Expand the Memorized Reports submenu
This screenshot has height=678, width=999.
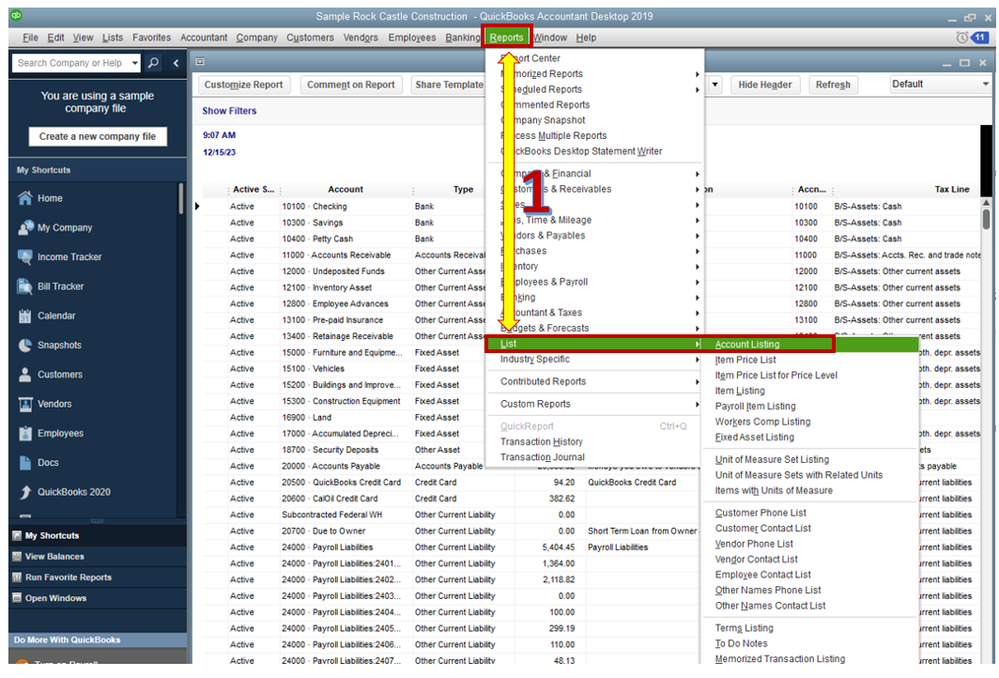(697, 74)
